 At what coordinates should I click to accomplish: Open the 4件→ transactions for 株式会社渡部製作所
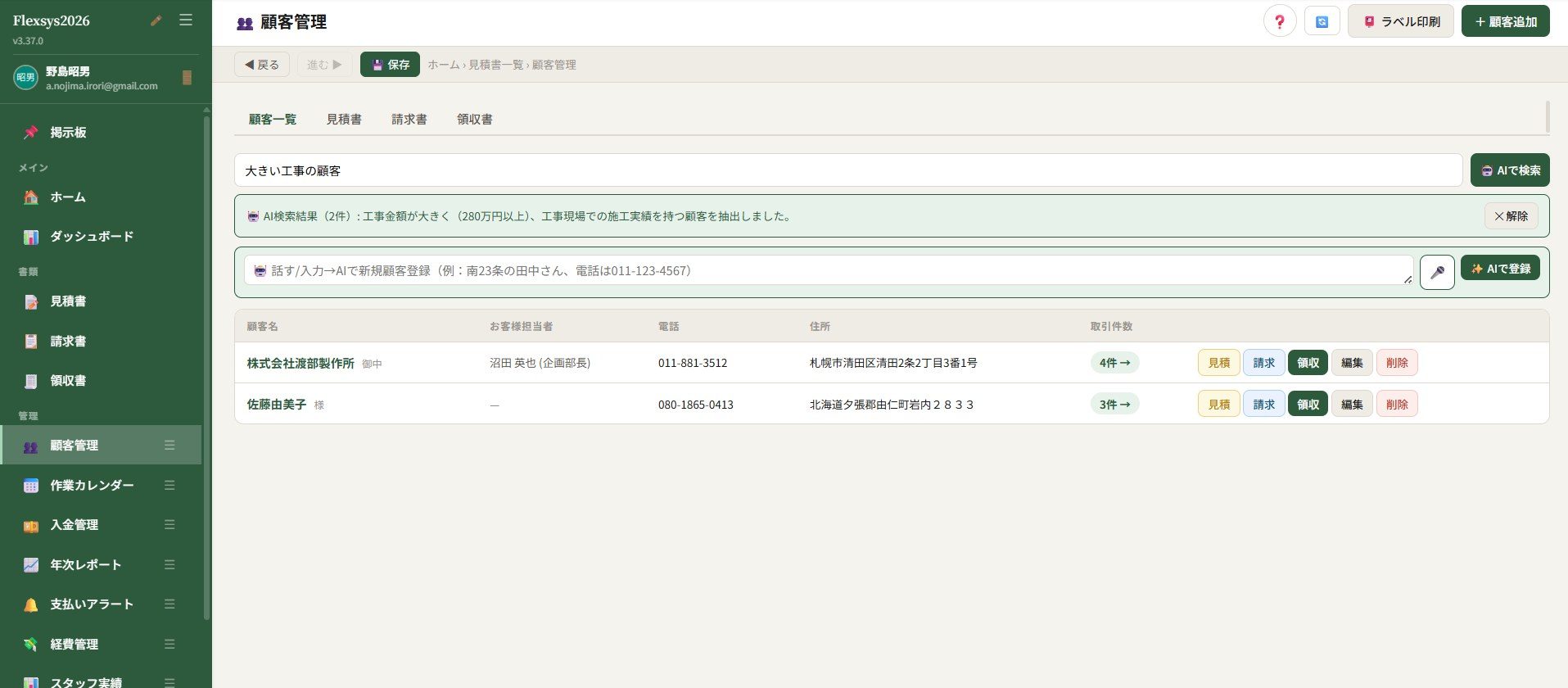pyautogui.click(x=1114, y=363)
